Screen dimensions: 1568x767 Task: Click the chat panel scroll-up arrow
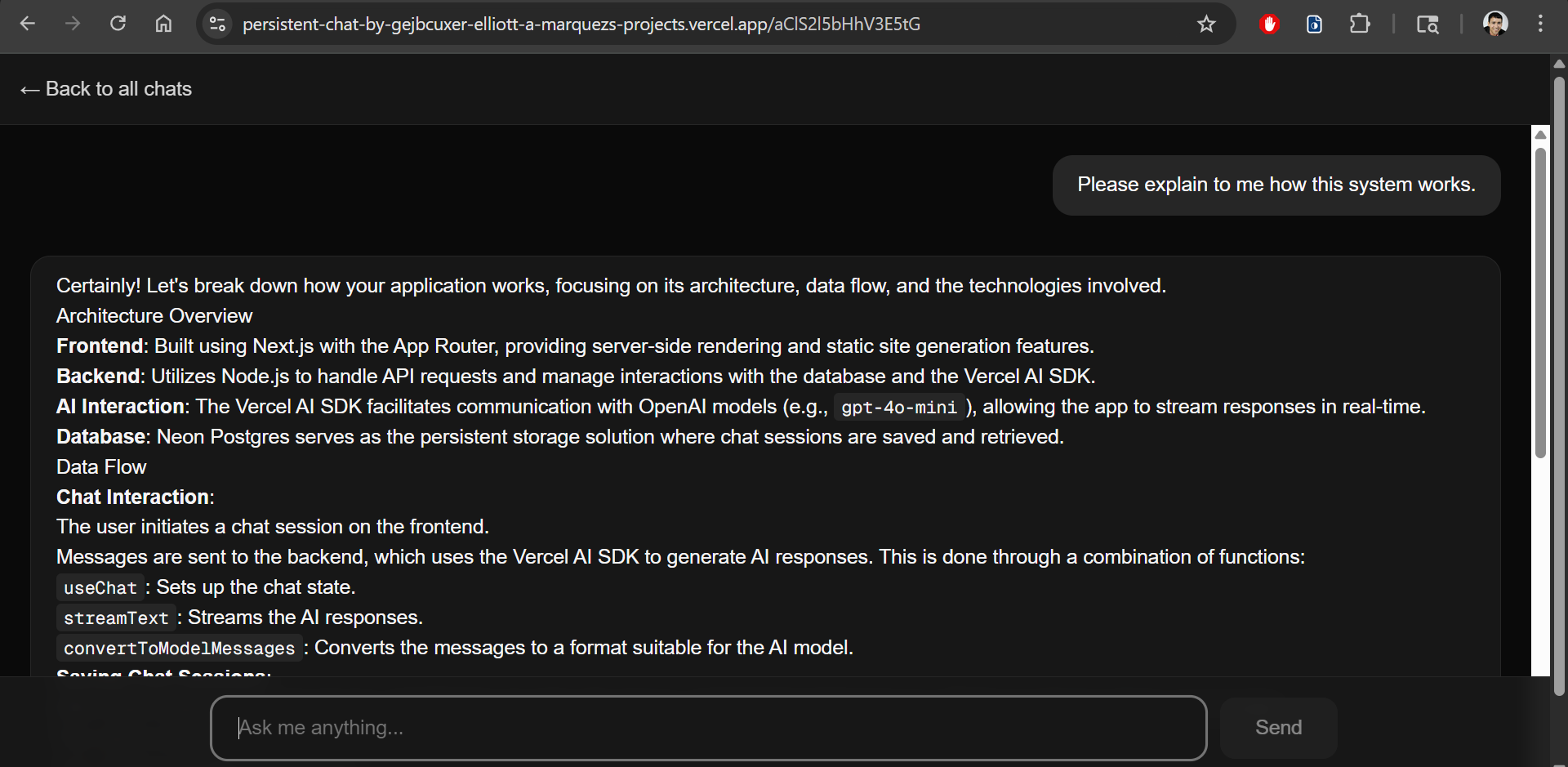[x=1540, y=135]
